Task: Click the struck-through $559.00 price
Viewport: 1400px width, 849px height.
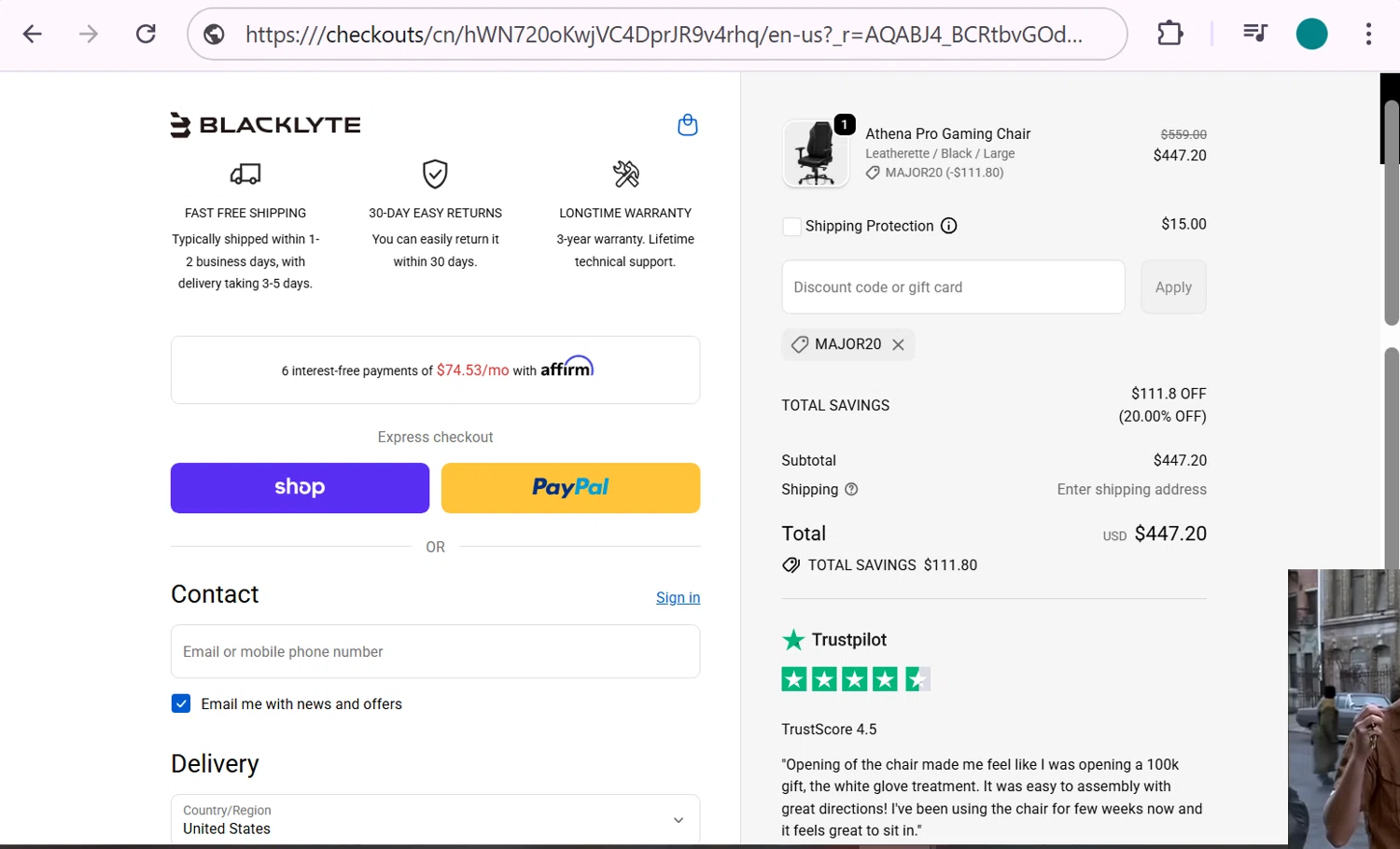Action: 1183,134
